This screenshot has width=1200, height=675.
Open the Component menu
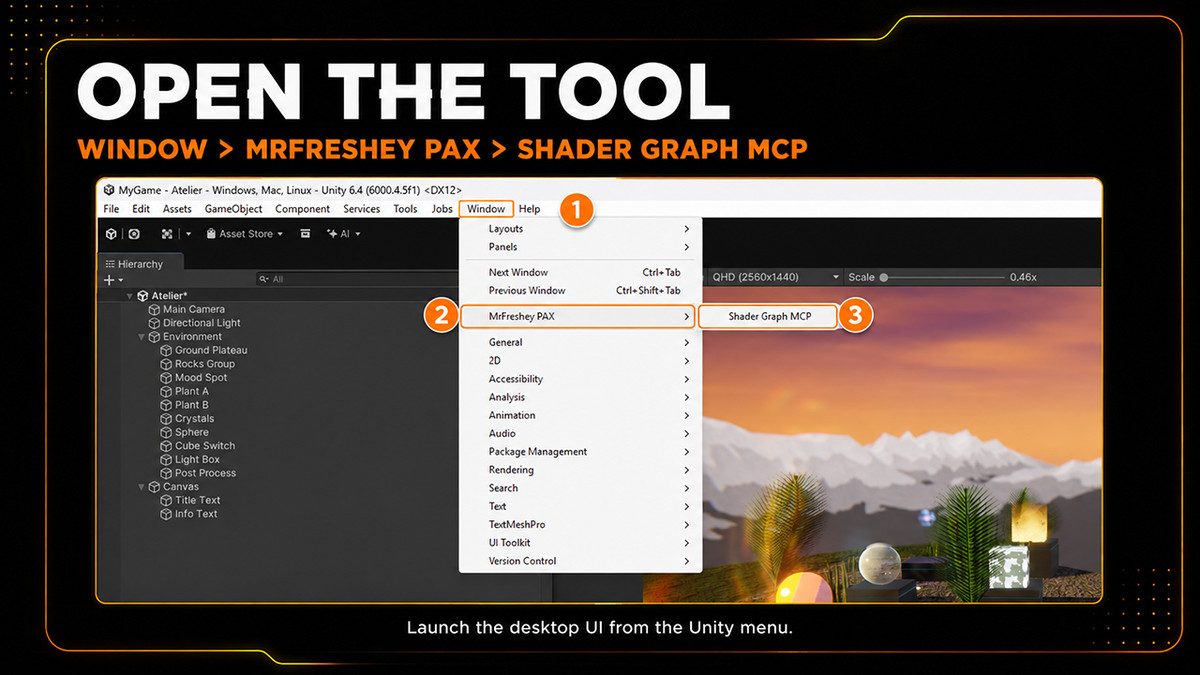(302, 209)
